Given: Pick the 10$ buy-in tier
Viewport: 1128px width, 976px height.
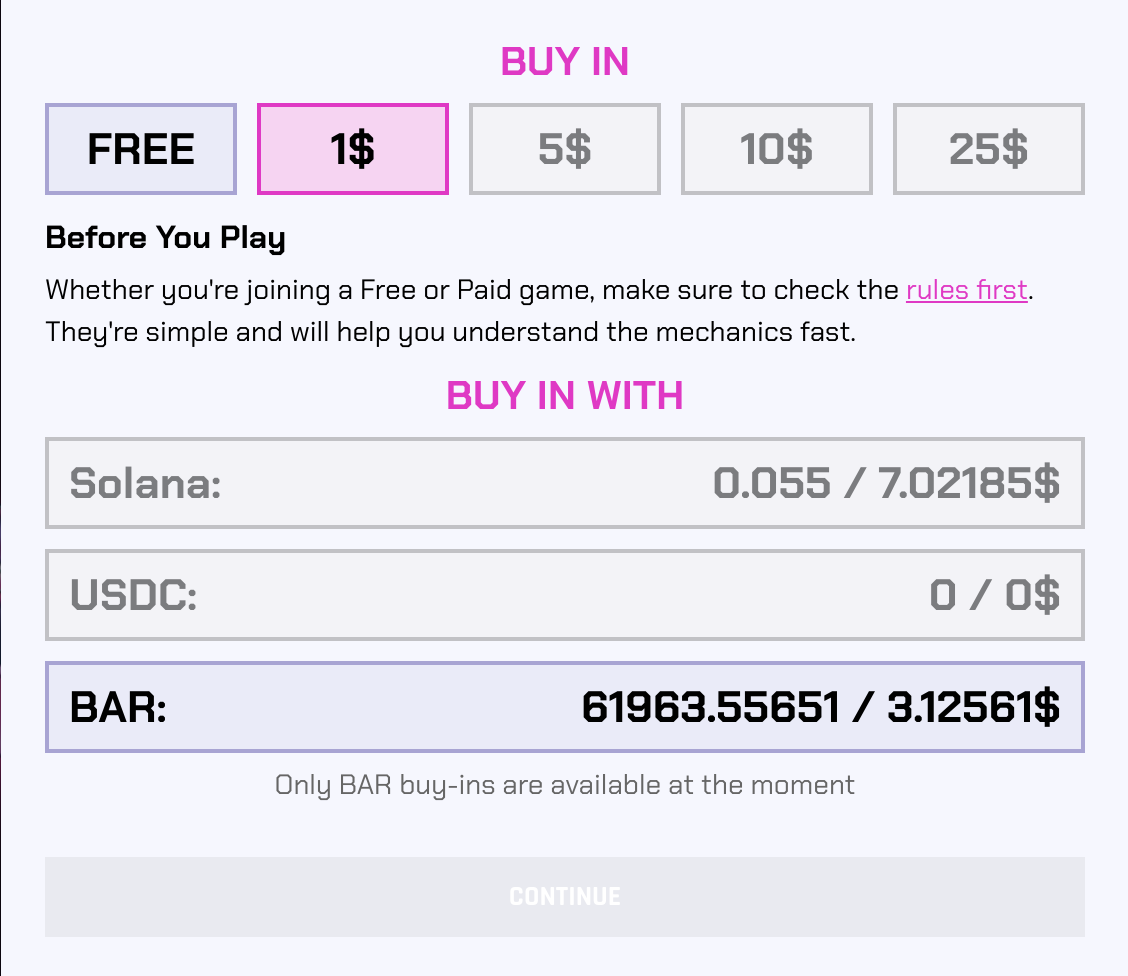Looking at the screenshot, I should point(777,149).
